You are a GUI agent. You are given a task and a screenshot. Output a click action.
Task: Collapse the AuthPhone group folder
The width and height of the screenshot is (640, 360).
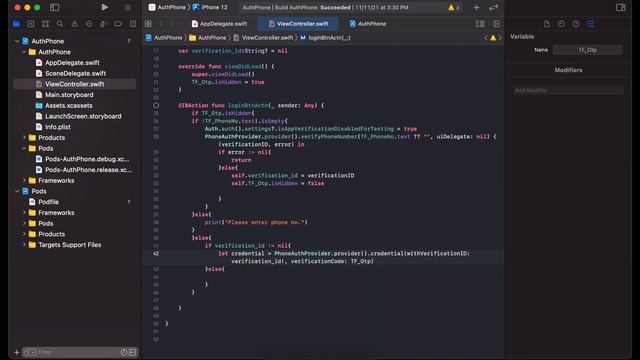(x=24, y=52)
